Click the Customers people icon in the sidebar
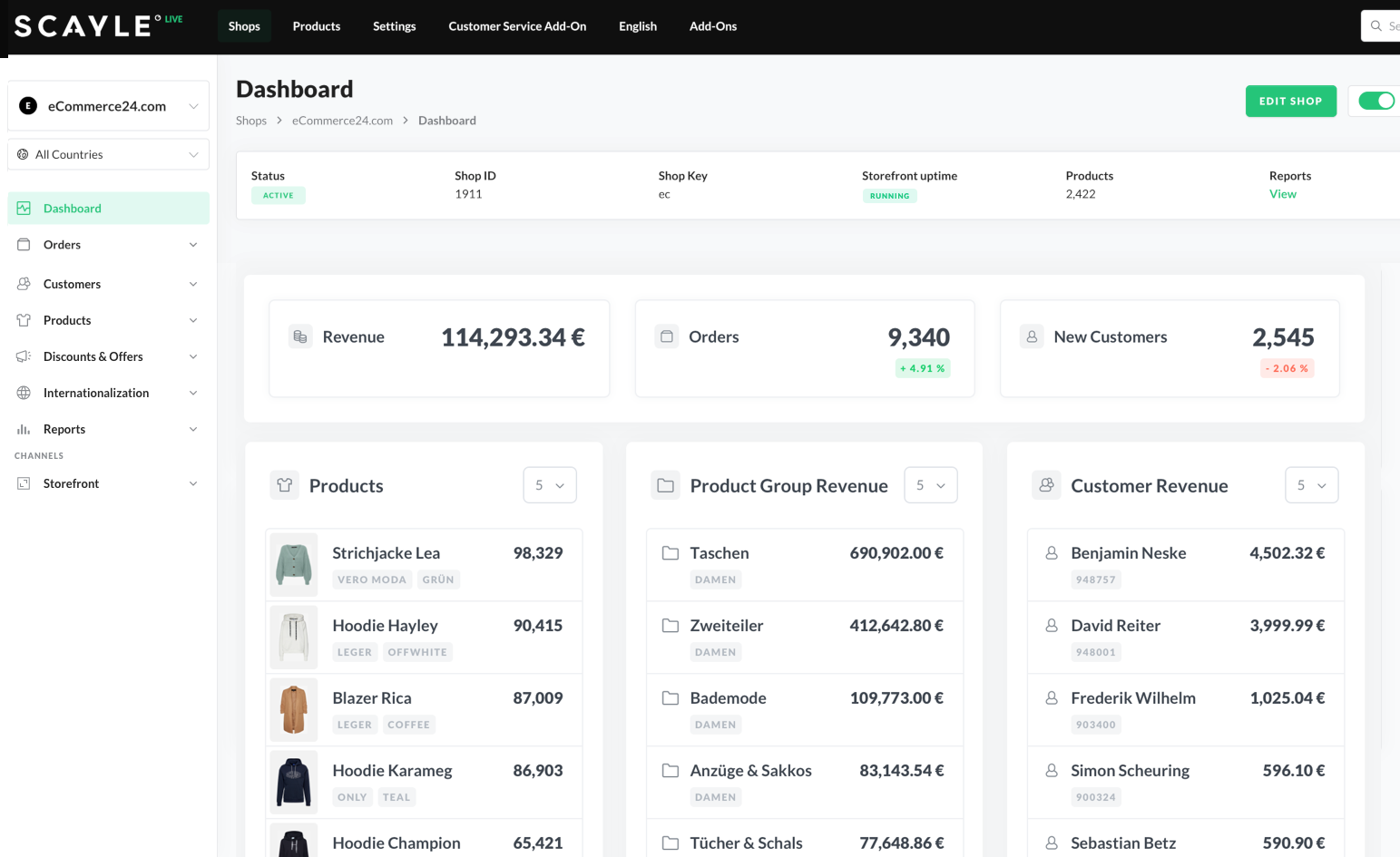The width and height of the screenshot is (1400, 857). pos(24,284)
